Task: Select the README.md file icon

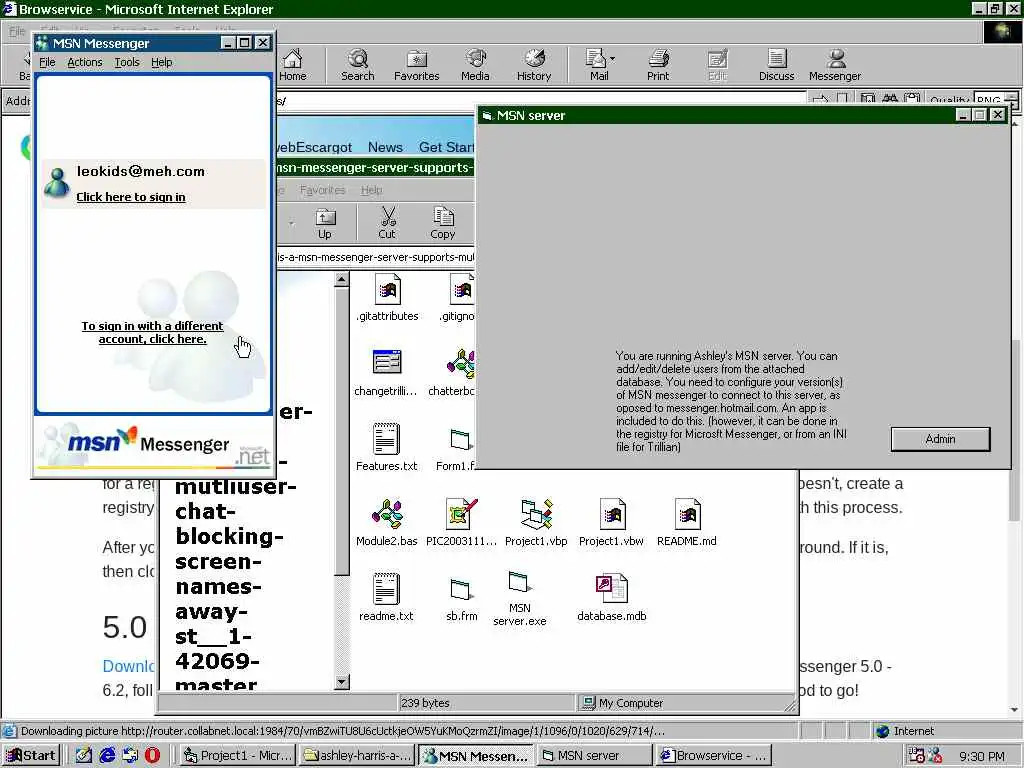Action: (687, 514)
